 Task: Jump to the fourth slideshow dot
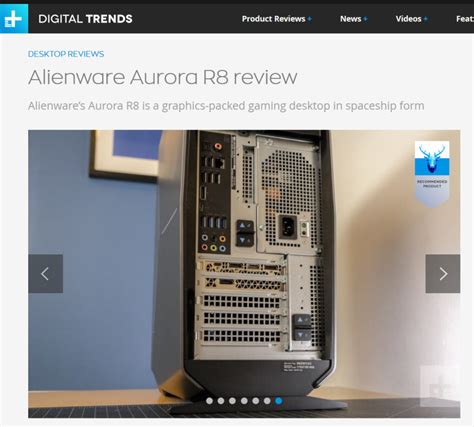244,401
